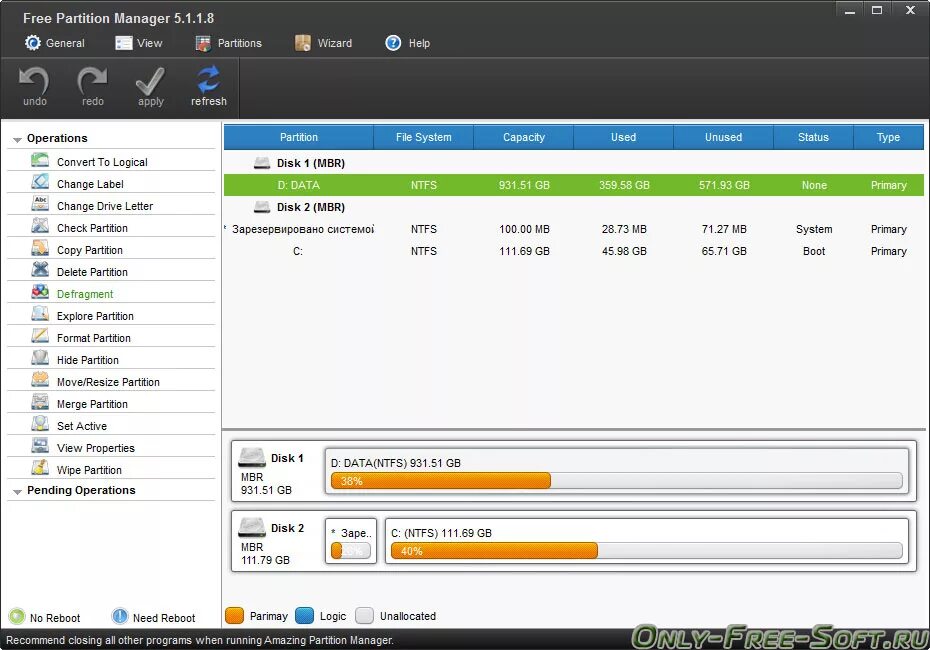Click the Format Partition operation

(x=111, y=336)
